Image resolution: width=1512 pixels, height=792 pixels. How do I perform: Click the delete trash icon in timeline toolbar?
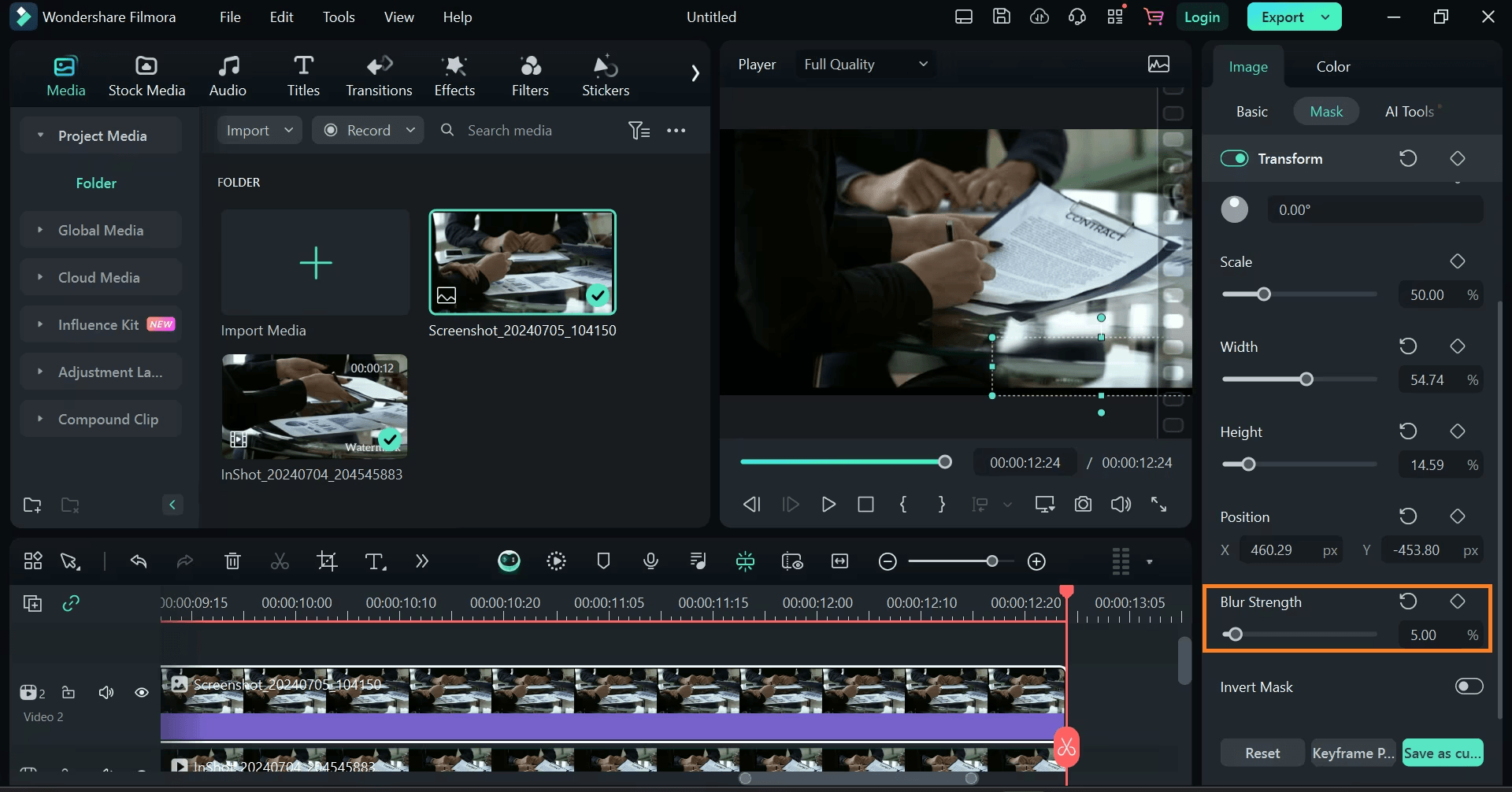(x=232, y=561)
